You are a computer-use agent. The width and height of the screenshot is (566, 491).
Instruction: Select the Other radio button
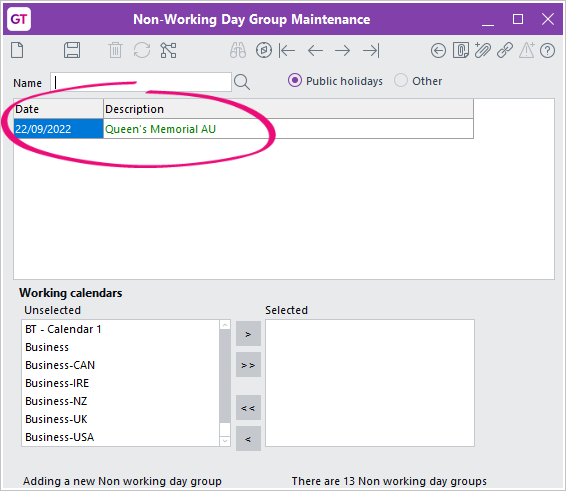point(401,80)
